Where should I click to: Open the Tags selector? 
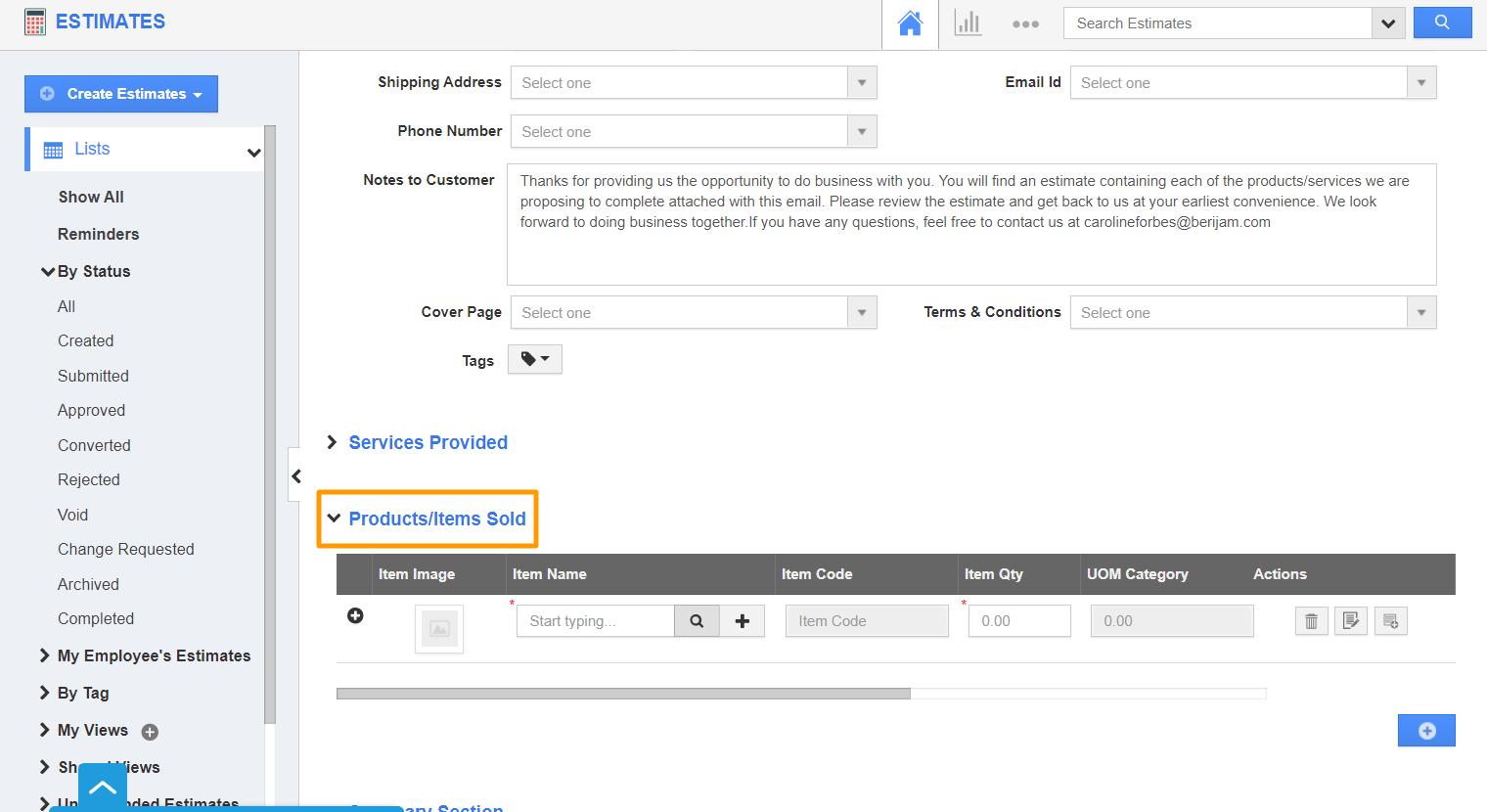534,359
